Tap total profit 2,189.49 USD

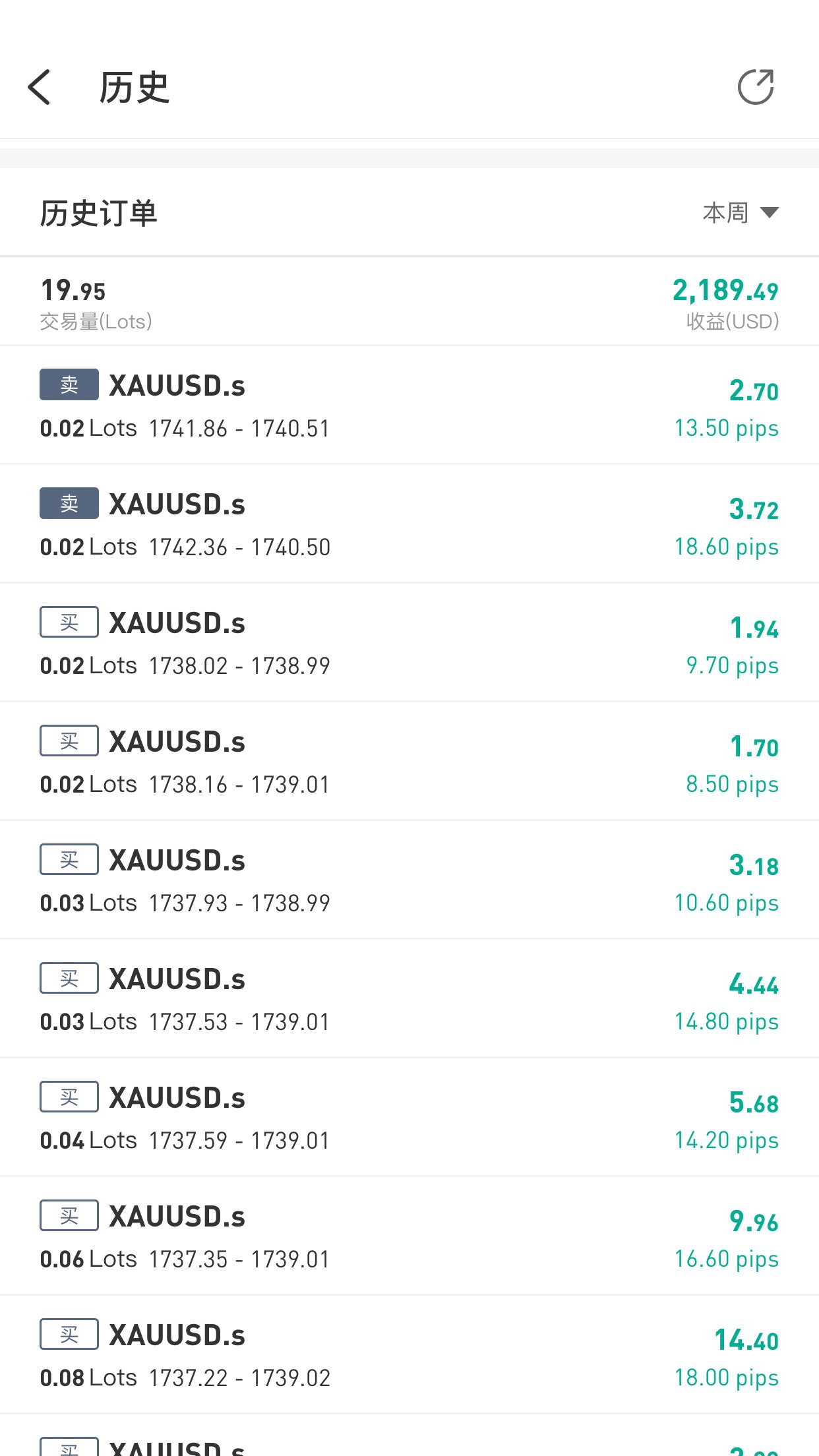[725, 303]
